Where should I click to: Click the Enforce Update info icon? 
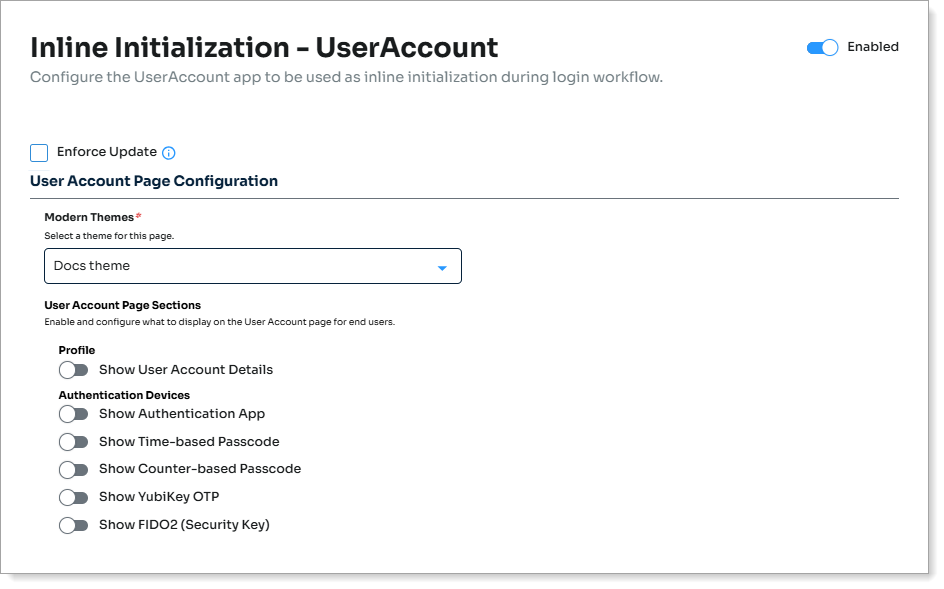pyautogui.click(x=169, y=153)
